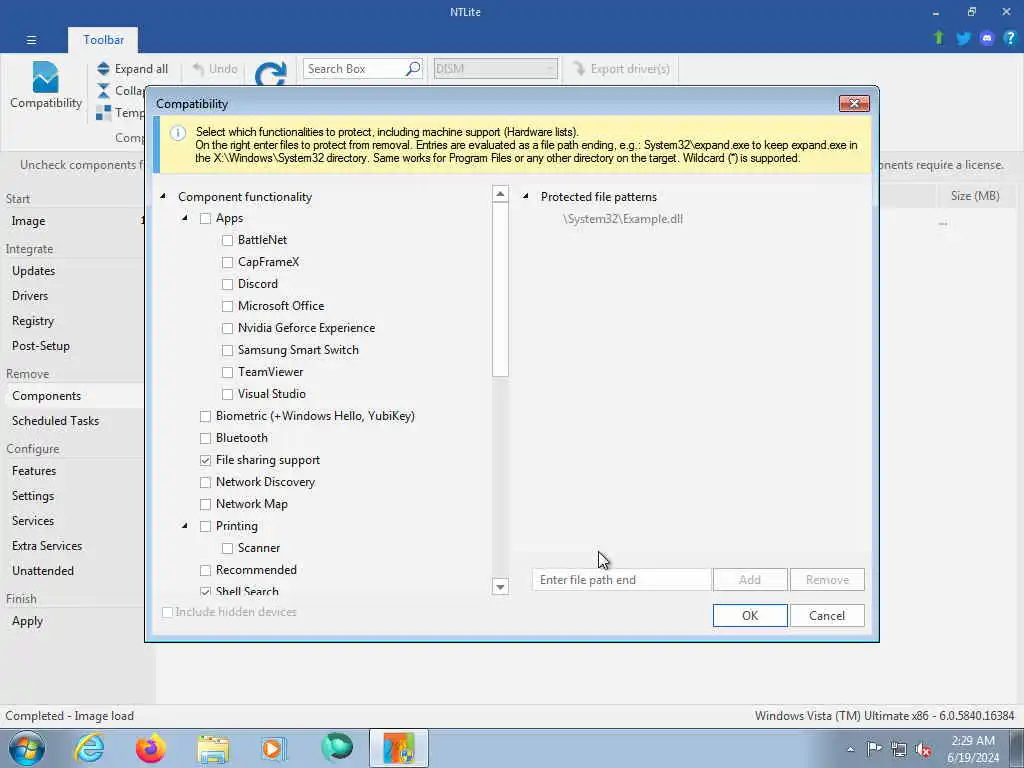This screenshot has height=768, width=1024.
Task: Check the TeamViewer checkbox
Action: tap(227, 372)
